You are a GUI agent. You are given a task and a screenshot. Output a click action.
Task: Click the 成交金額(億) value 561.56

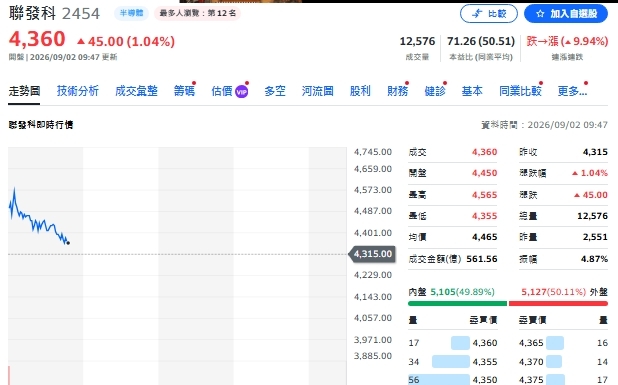click(x=482, y=259)
